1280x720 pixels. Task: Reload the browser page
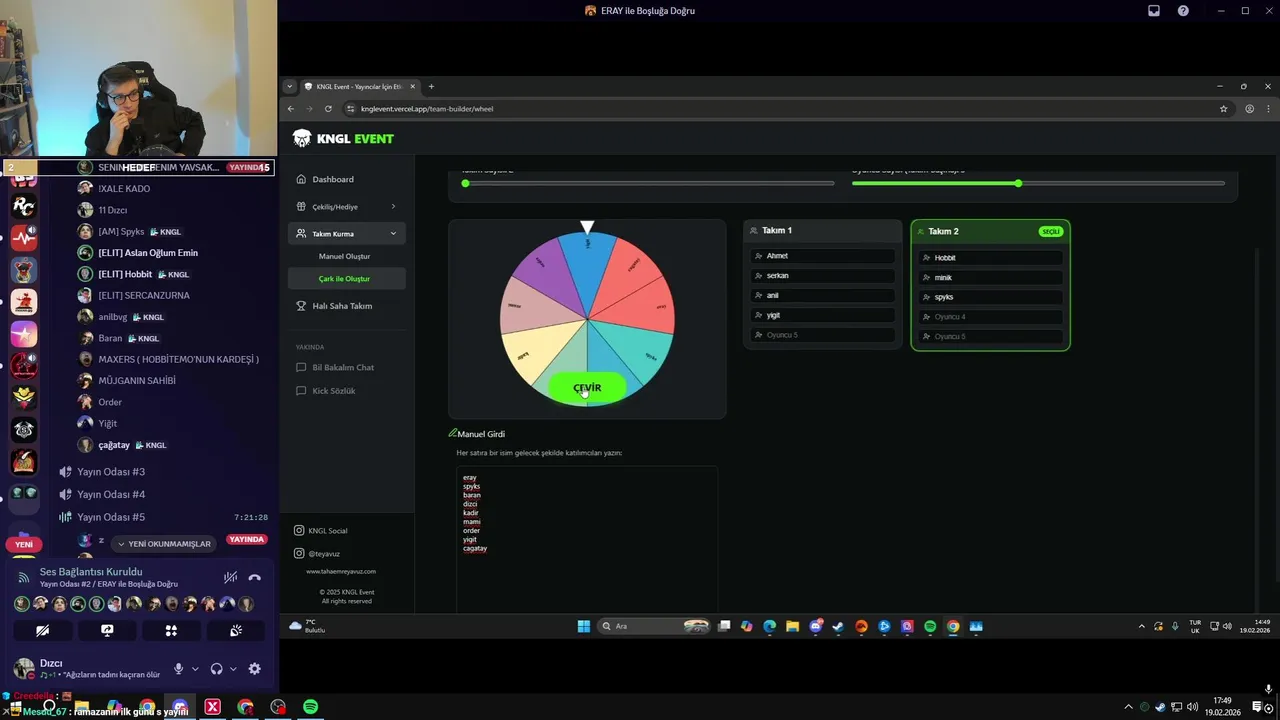pyautogui.click(x=328, y=108)
